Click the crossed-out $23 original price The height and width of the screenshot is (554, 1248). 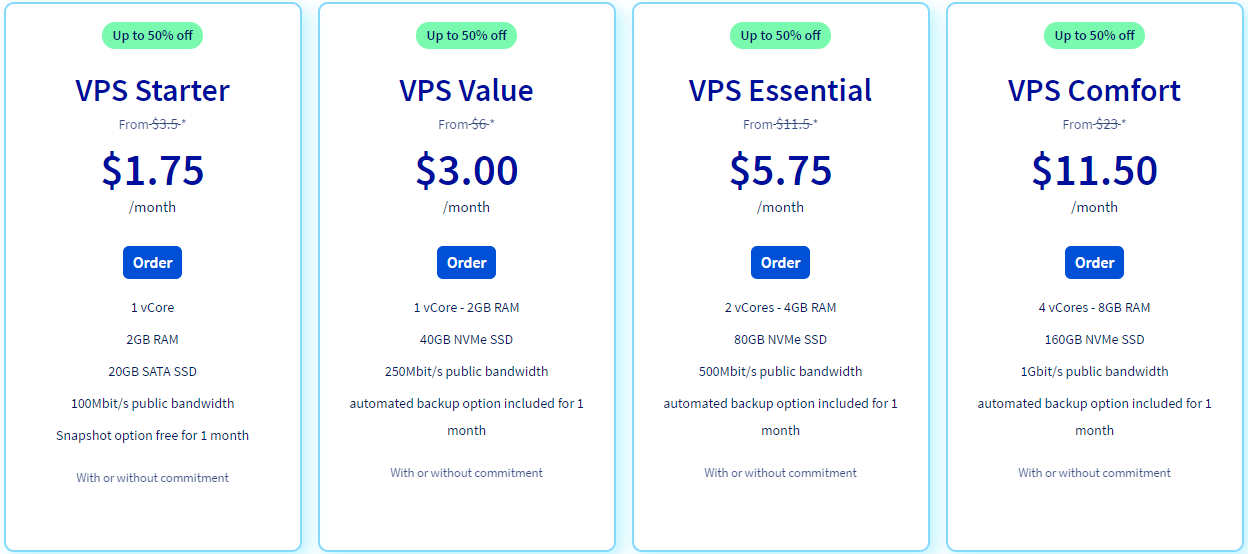pos(1107,124)
